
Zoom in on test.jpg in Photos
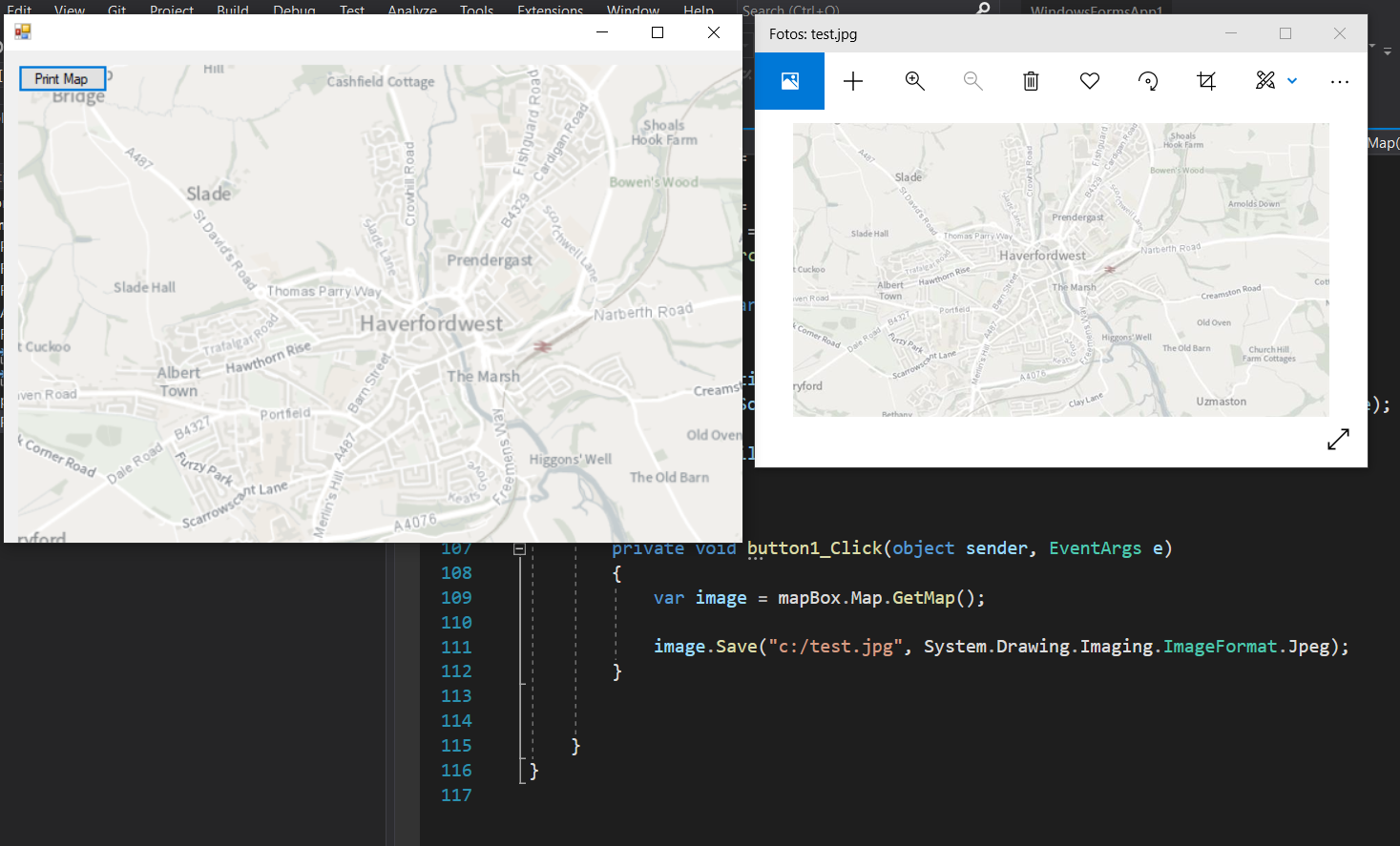pyautogui.click(x=914, y=80)
